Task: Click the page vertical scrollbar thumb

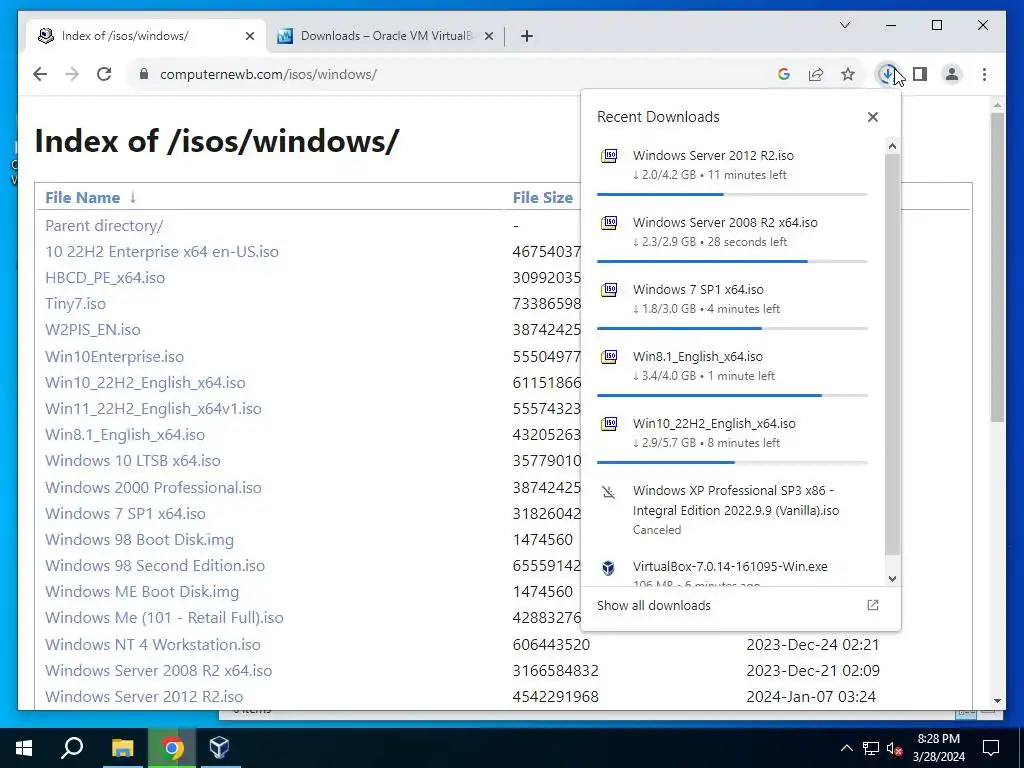Action: [997, 267]
